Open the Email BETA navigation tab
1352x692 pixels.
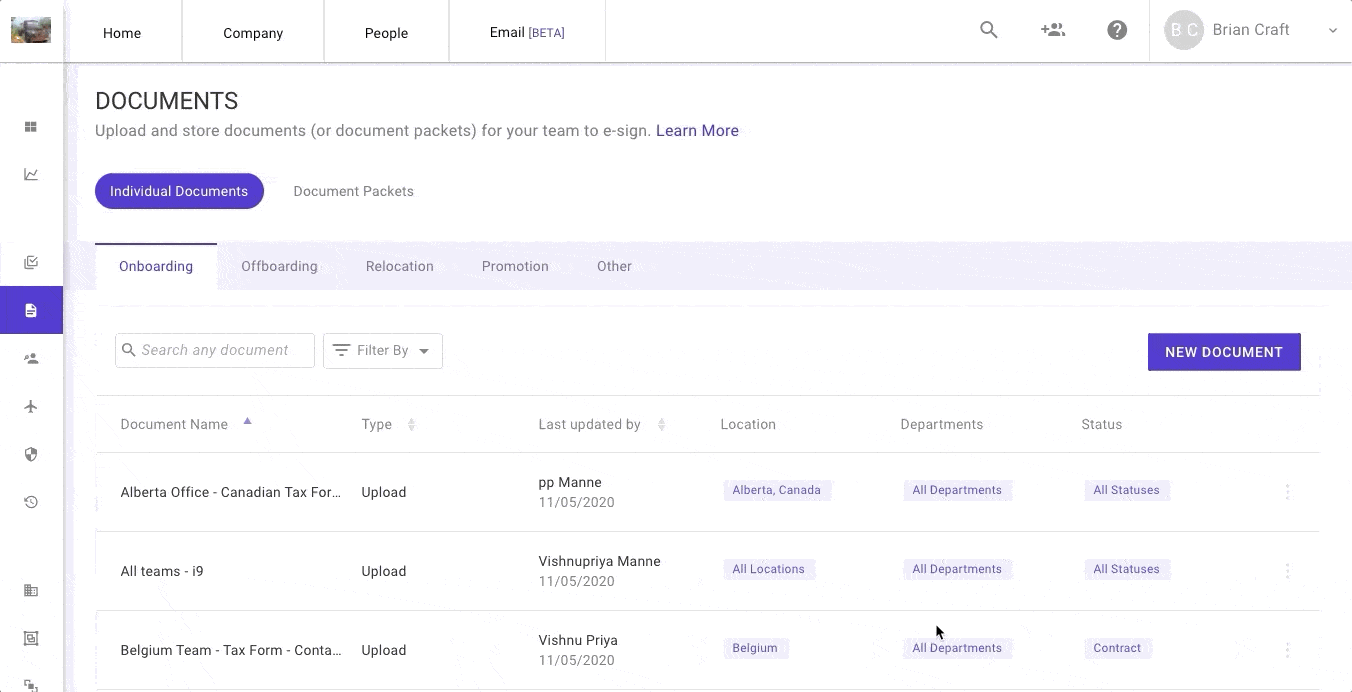pos(527,33)
